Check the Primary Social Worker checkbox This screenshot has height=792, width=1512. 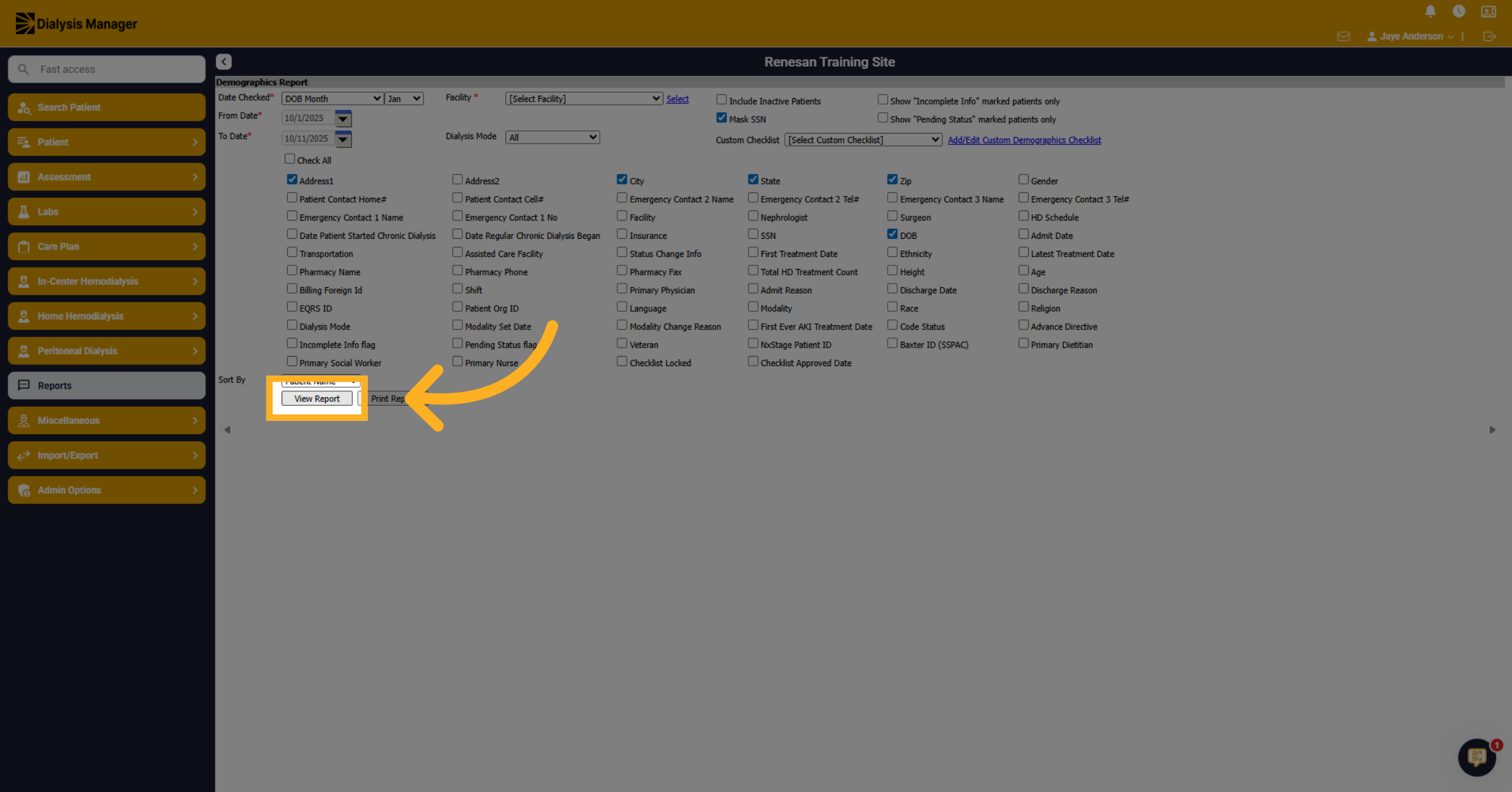[x=292, y=362]
